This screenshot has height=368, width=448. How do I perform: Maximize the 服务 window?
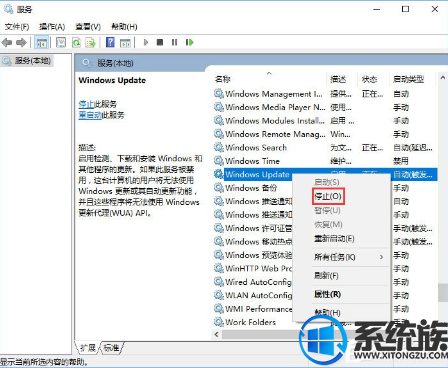tap(405, 9)
